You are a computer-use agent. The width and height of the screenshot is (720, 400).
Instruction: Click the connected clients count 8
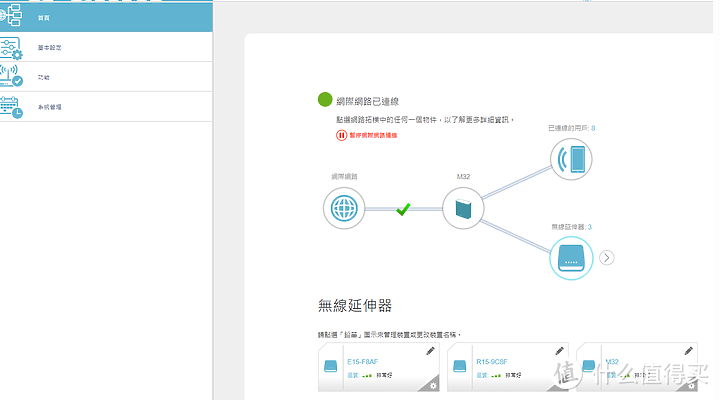point(593,128)
